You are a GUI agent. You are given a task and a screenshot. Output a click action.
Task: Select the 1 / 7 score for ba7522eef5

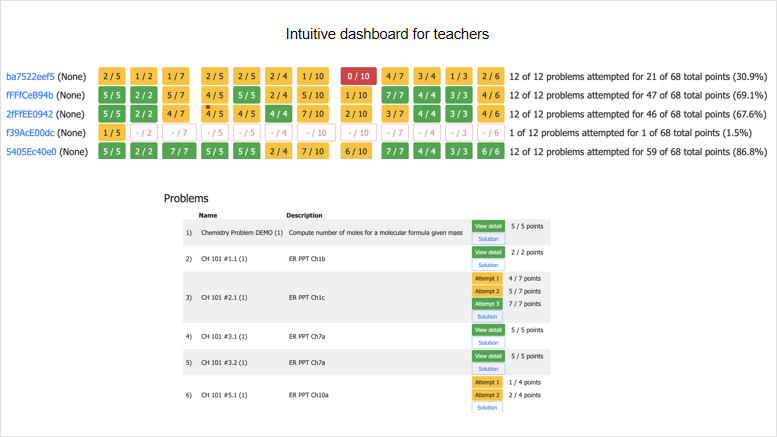coord(176,76)
